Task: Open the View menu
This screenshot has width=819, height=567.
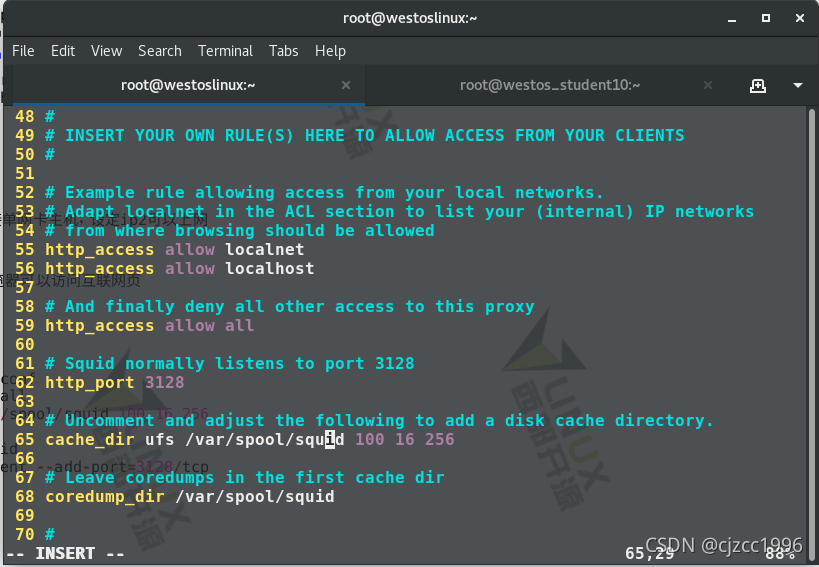Action: click(107, 51)
